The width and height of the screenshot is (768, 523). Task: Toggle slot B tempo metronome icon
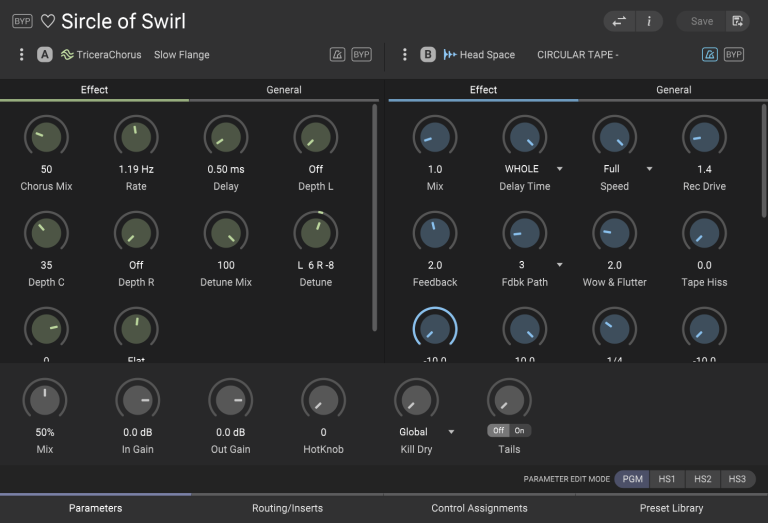coord(710,54)
